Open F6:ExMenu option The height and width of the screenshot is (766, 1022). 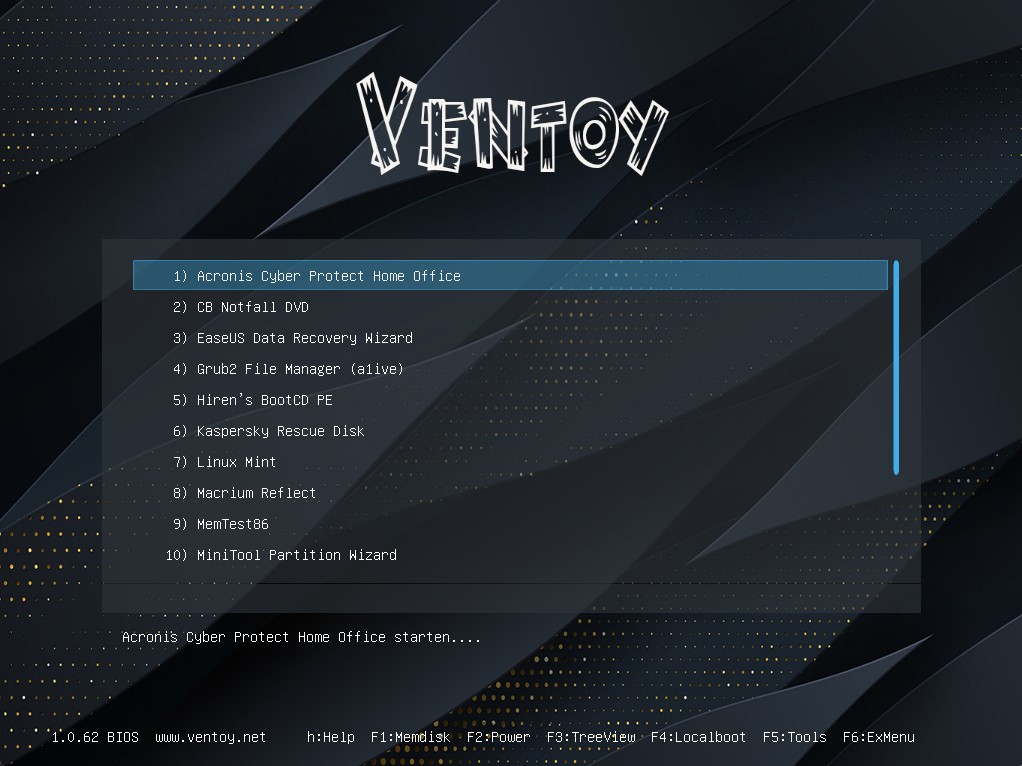pos(879,737)
